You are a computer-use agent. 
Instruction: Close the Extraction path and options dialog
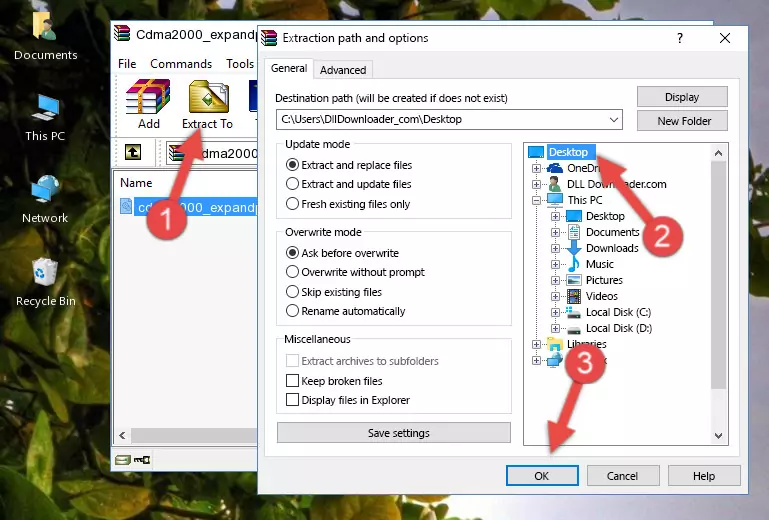click(x=725, y=38)
